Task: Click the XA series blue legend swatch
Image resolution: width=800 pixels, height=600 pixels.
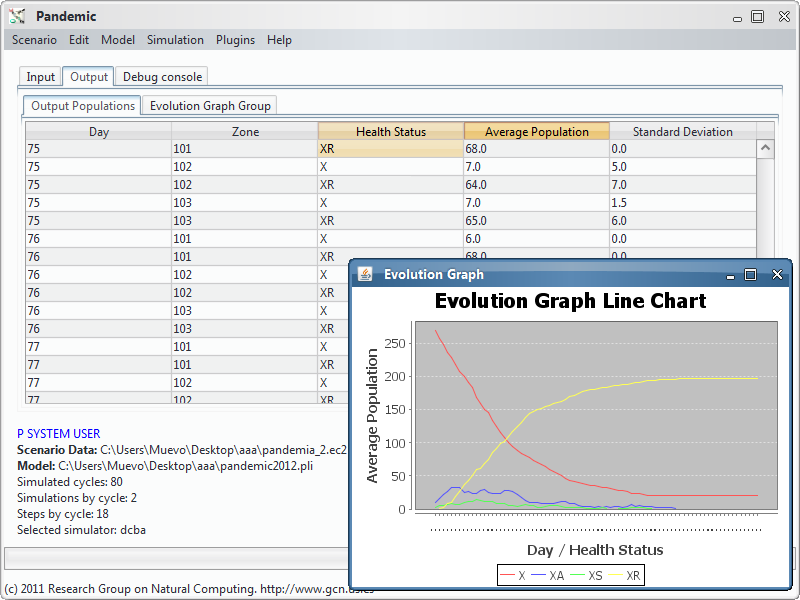Action: click(539, 576)
